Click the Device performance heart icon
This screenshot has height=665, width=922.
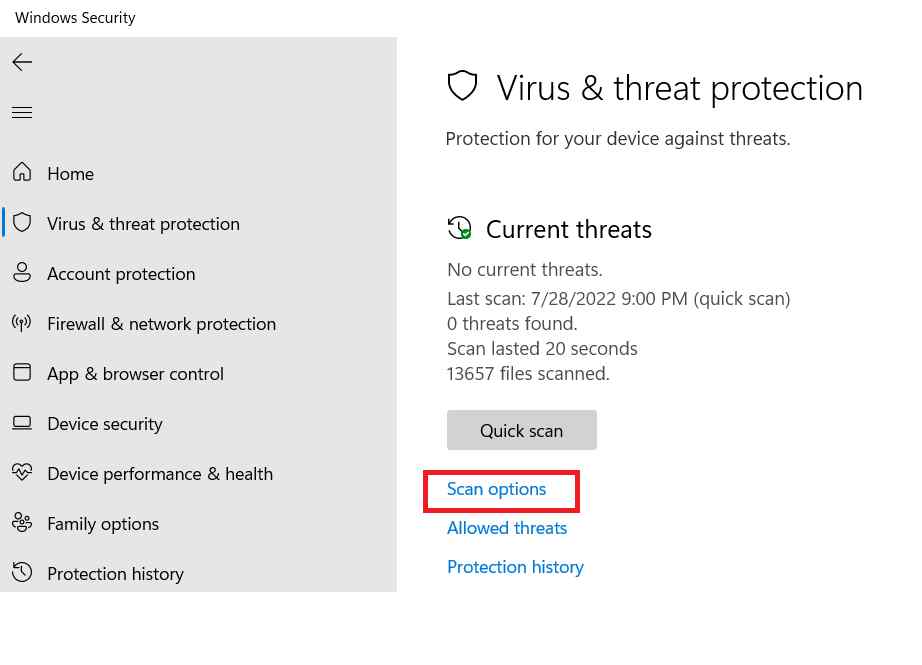[x=22, y=472]
